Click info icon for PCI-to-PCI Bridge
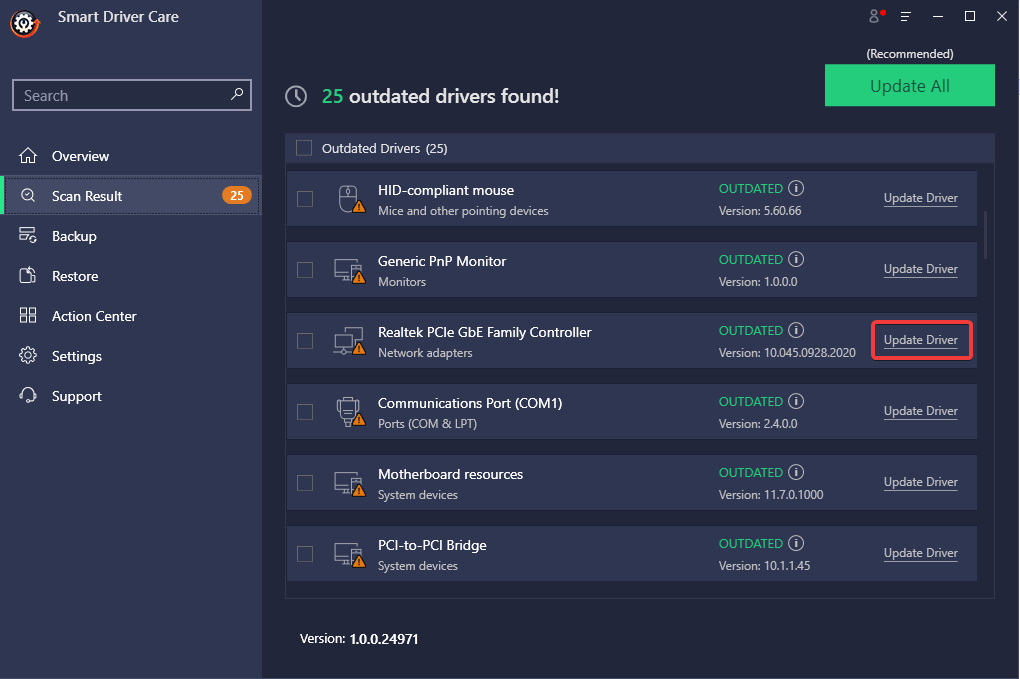 (796, 543)
